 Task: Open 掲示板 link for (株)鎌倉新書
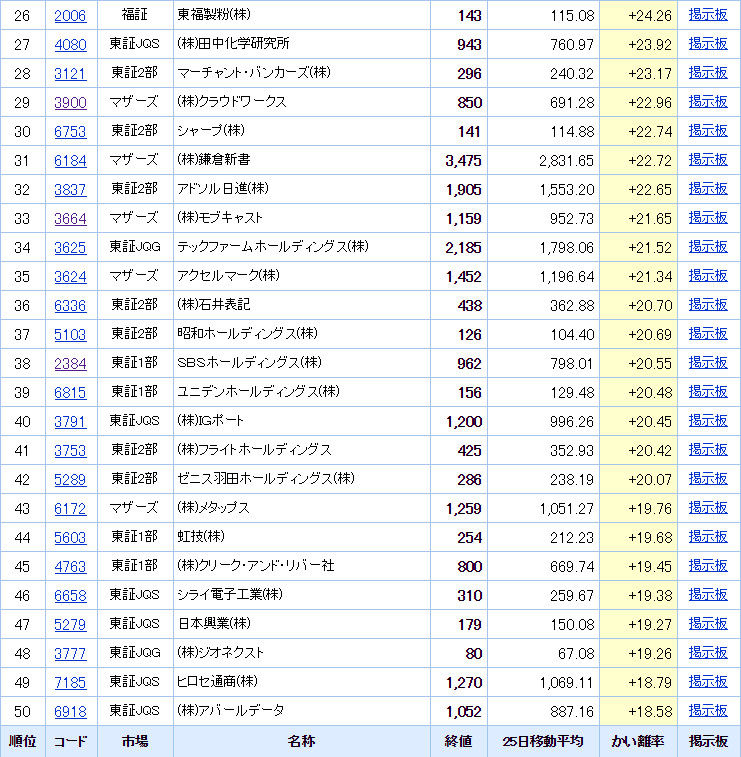[708, 160]
